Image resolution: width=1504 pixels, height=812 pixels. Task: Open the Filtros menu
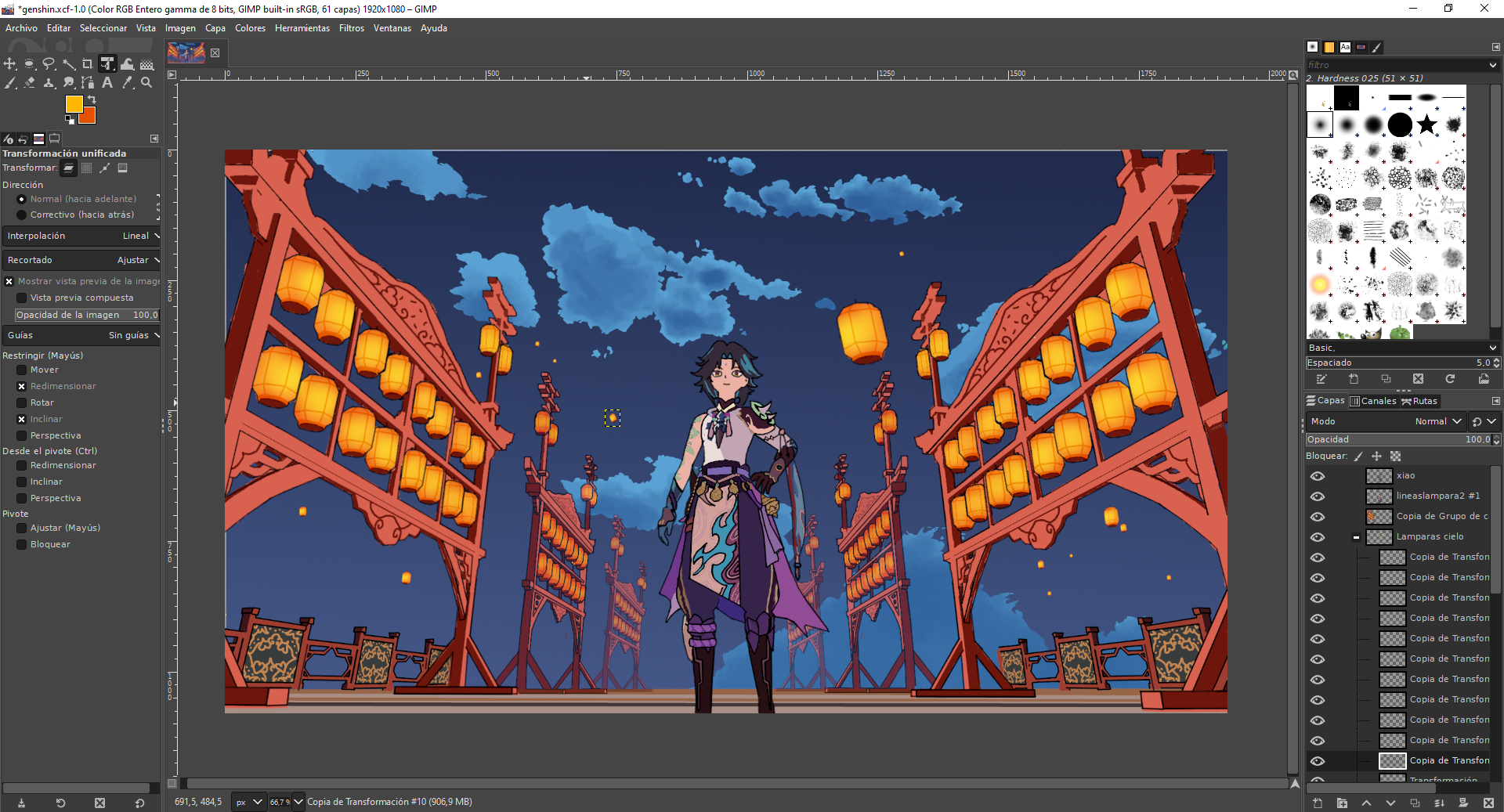coord(351,28)
